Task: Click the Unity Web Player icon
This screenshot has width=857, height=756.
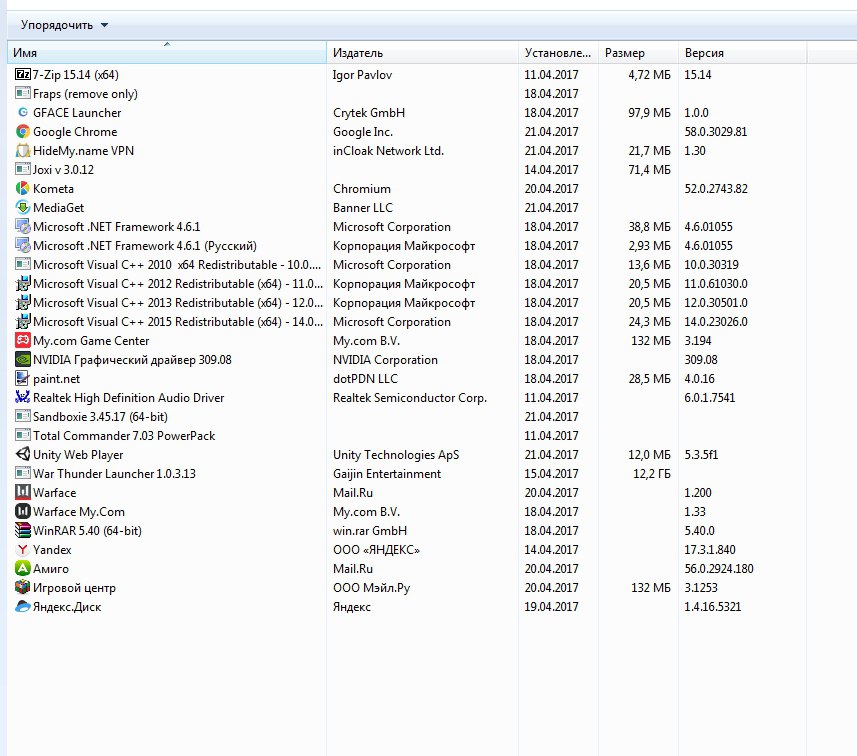Action: 22,455
